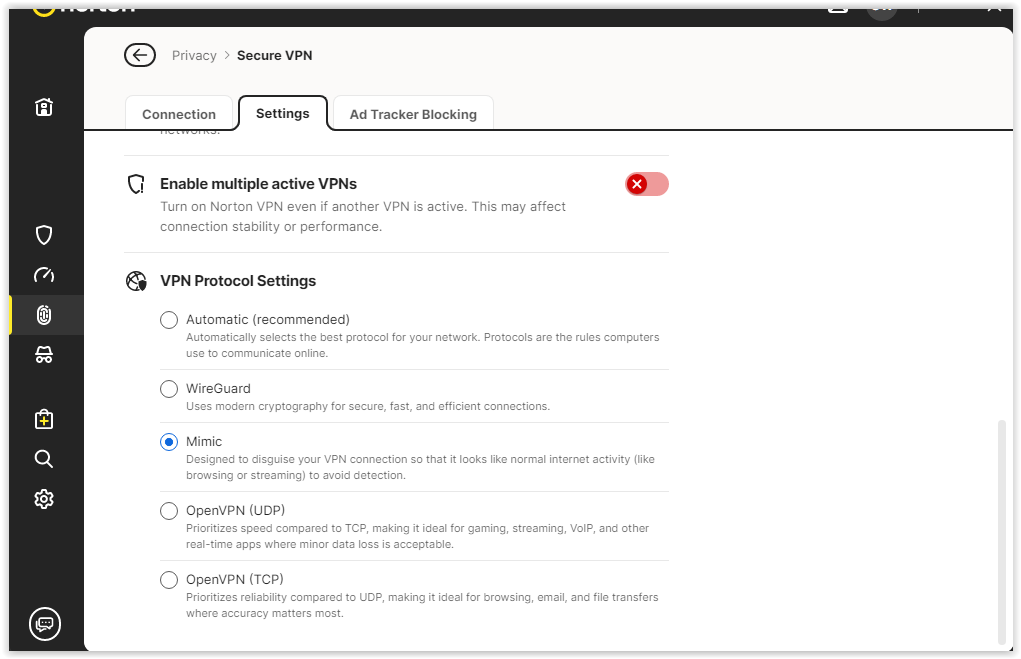Open the home dashboard sidebar icon
Image resolution: width=1021 pixels, height=659 pixels.
[44, 108]
